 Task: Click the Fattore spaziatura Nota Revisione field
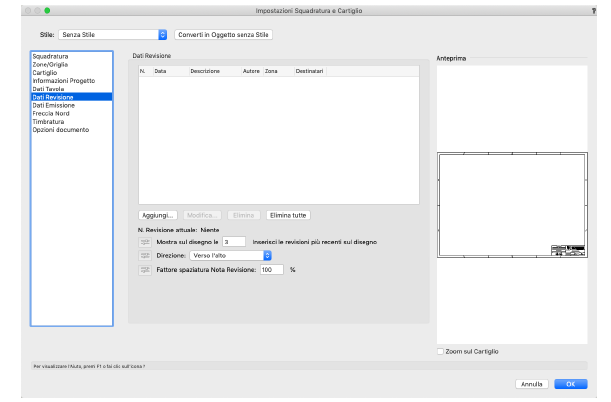272,270
